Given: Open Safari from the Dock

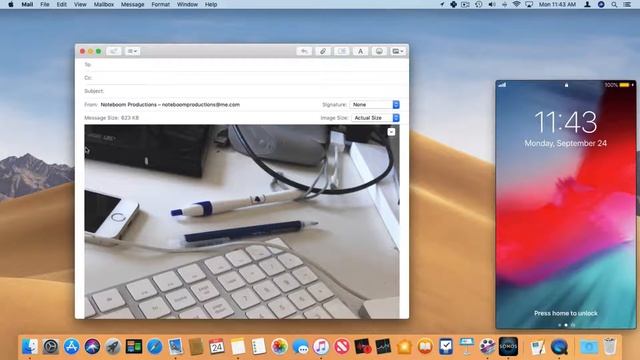Looking at the screenshot, I should 155,347.
